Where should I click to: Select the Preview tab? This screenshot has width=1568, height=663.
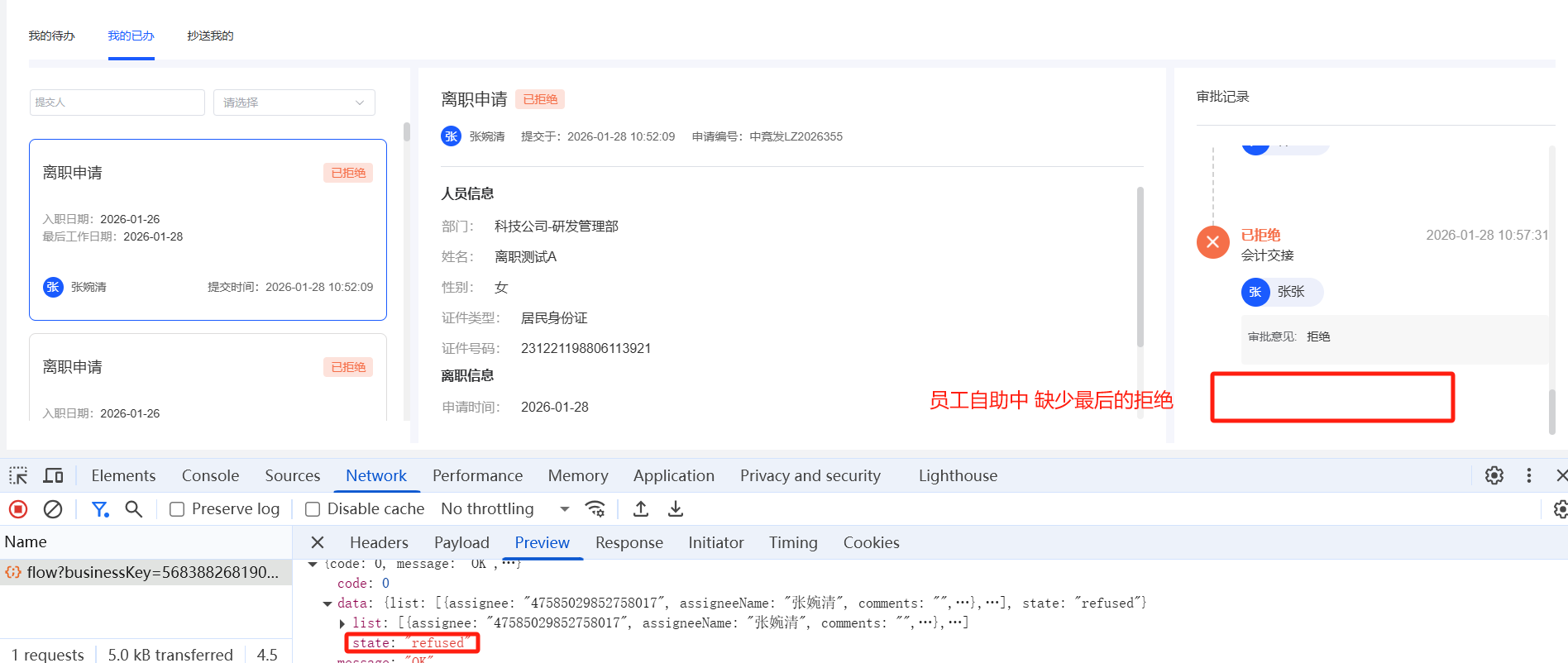pos(542,542)
